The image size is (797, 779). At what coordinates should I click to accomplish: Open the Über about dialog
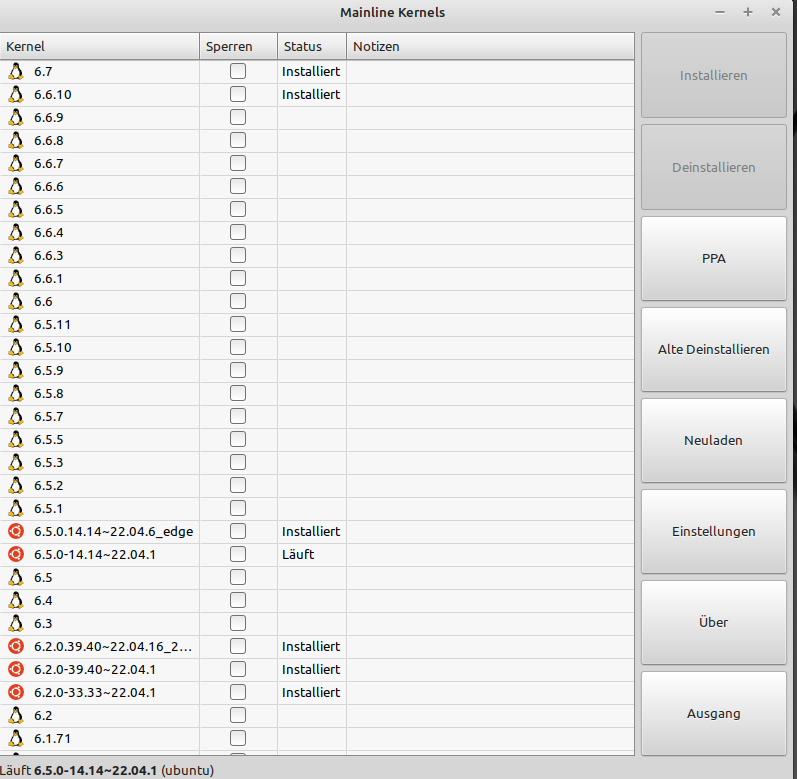coord(714,622)
